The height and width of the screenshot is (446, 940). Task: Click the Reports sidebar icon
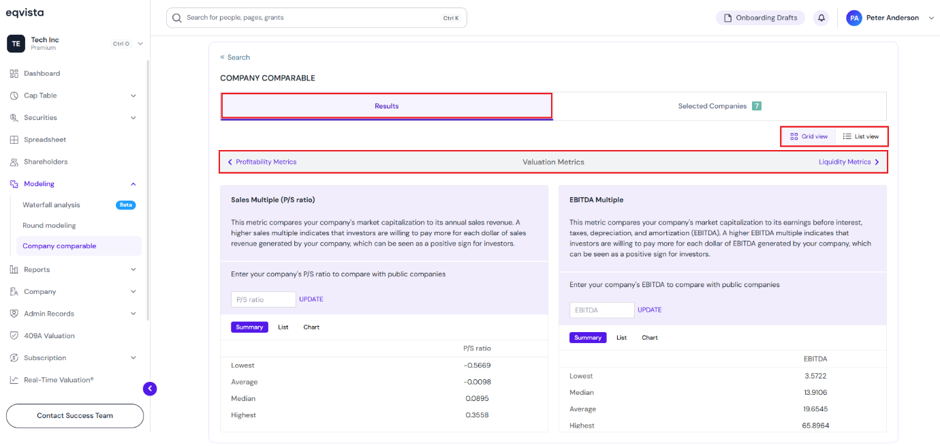click(x=14, y=270)
